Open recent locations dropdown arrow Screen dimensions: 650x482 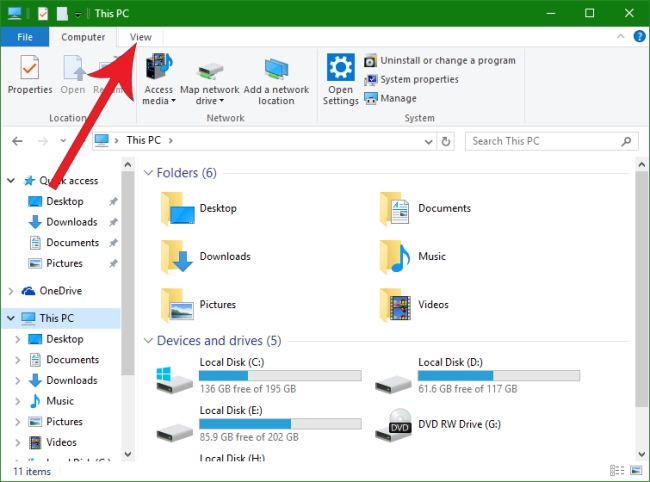click(x=63, y=141)
